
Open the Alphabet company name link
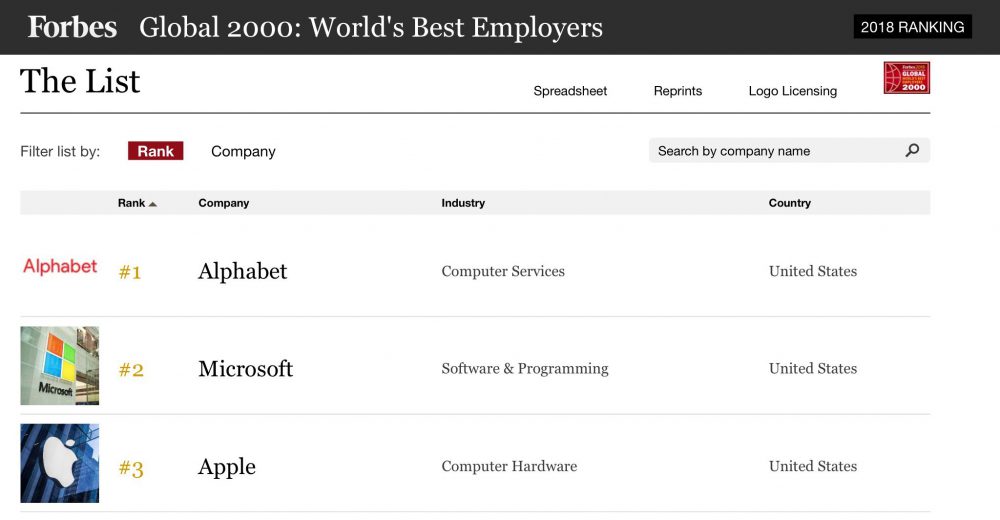point(243,271)
